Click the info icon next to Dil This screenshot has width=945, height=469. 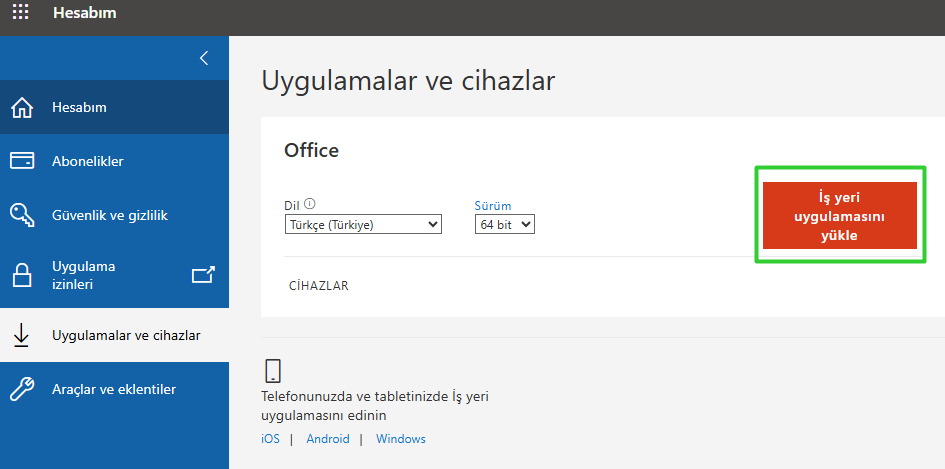[x=310, y=204]
